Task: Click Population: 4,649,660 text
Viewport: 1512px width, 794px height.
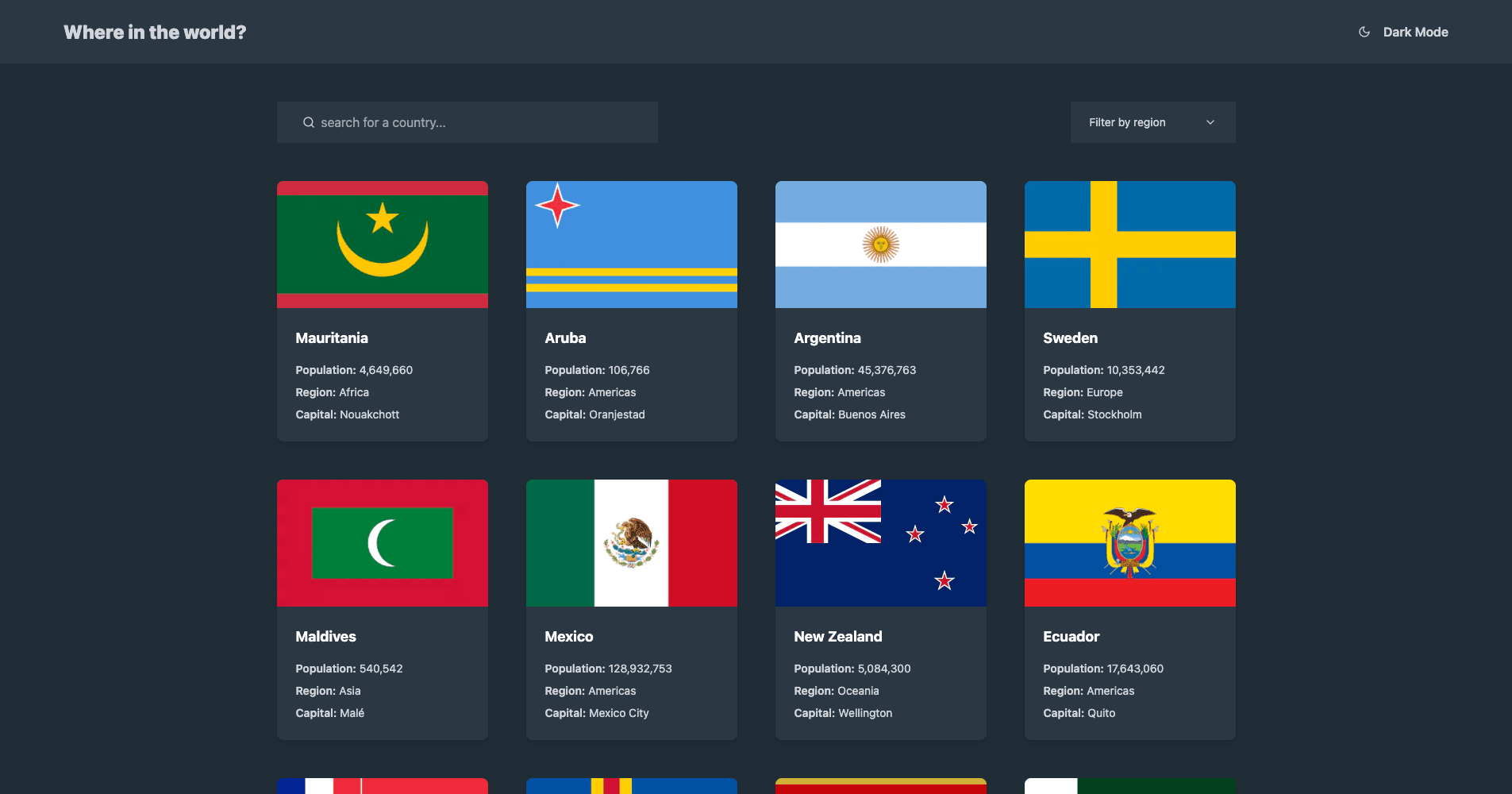Action: coord(354,370)
